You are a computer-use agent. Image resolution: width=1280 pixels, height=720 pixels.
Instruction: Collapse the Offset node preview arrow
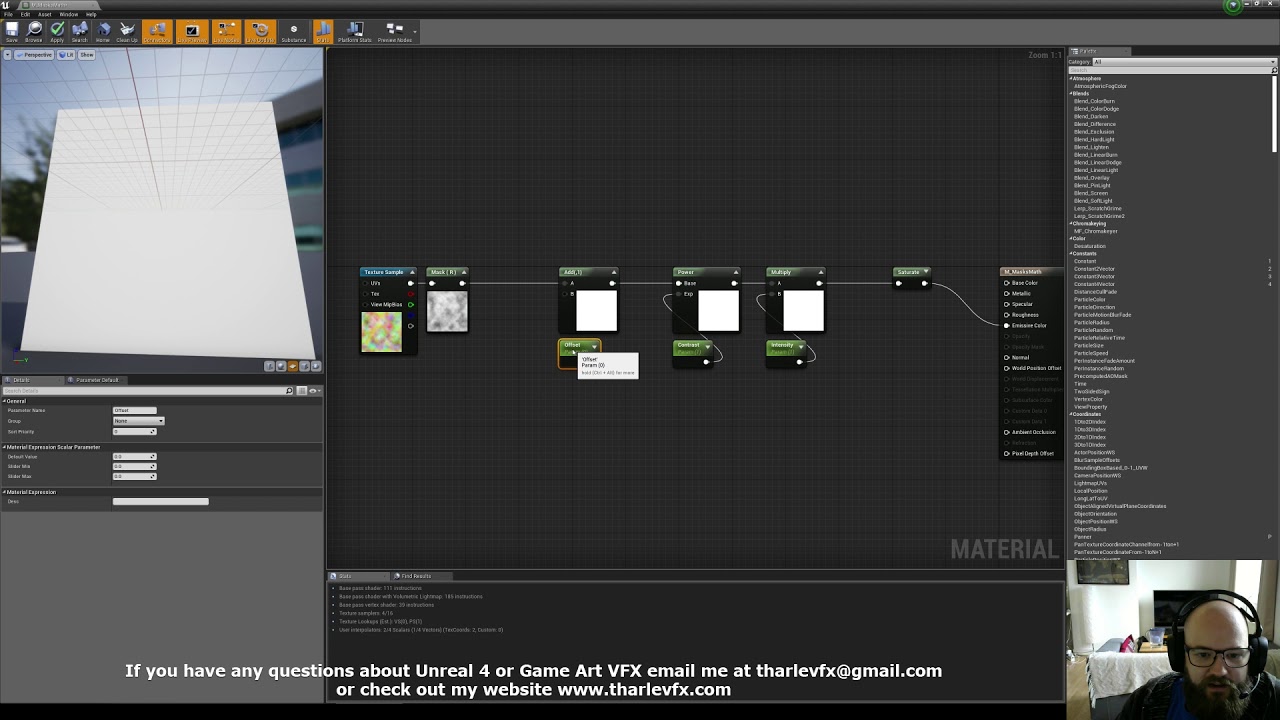point(594,346)
